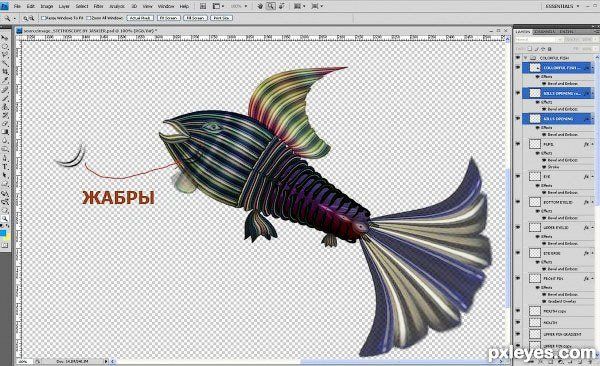
Task: Hide the PUPIL layer
Action: click(x=518, y=144)
